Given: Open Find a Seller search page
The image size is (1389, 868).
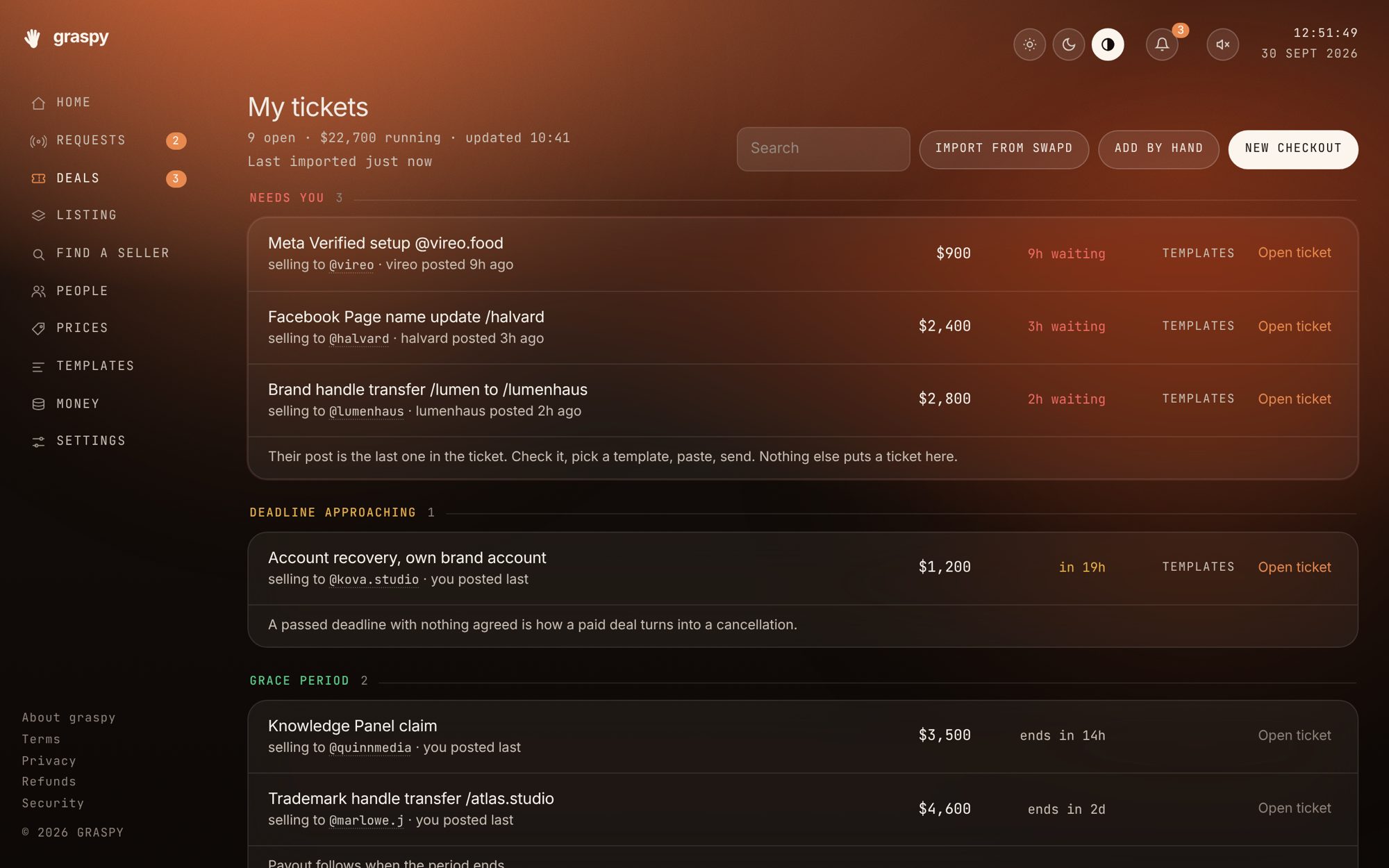Looking at the screenshot, I should point(100,253).
